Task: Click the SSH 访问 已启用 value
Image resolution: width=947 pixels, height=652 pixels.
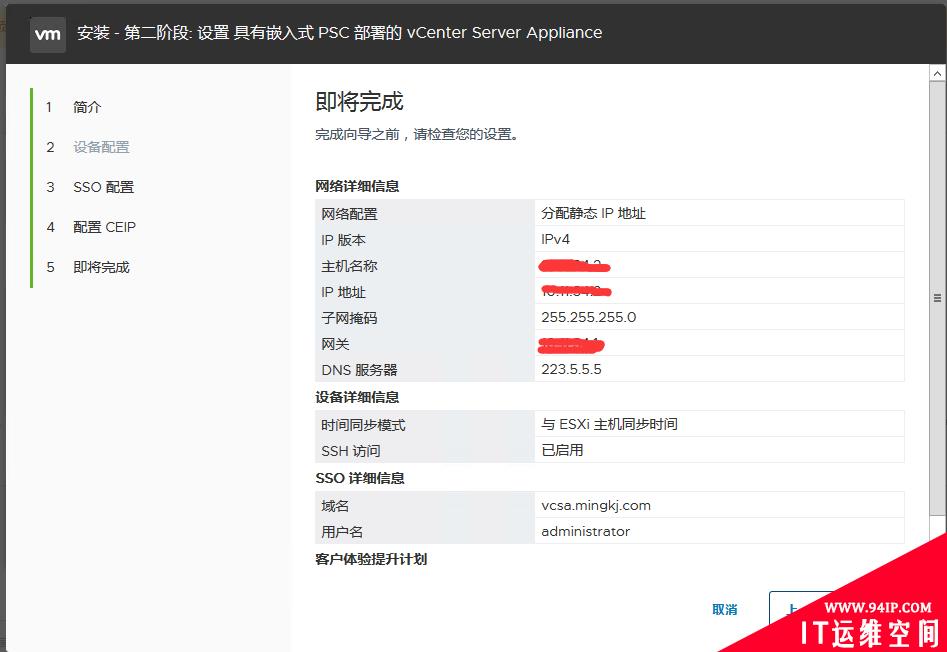Action: (562, 450)
